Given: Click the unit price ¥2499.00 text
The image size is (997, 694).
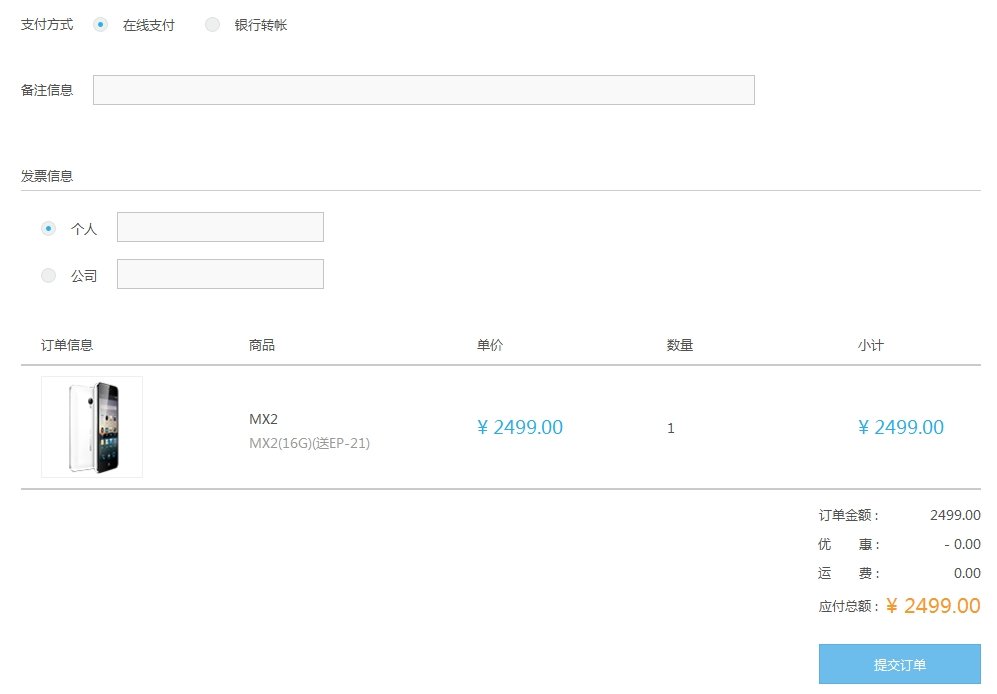Looking at the screenshot, I should 520,427.
